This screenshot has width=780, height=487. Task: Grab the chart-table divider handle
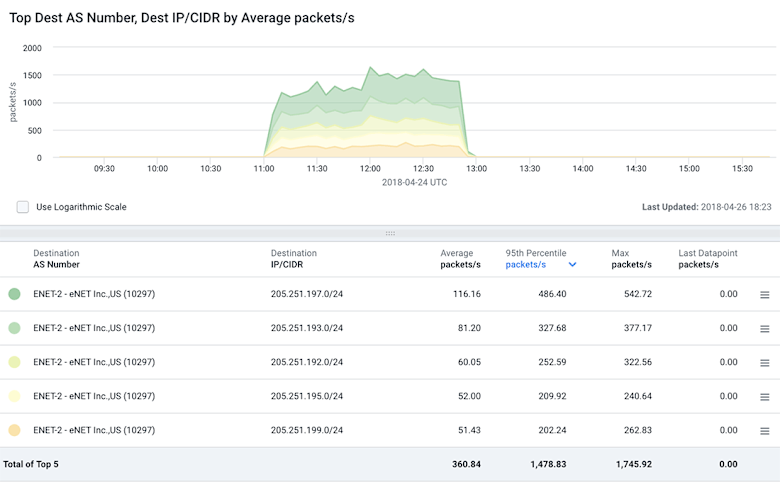[x=390, y=233]
